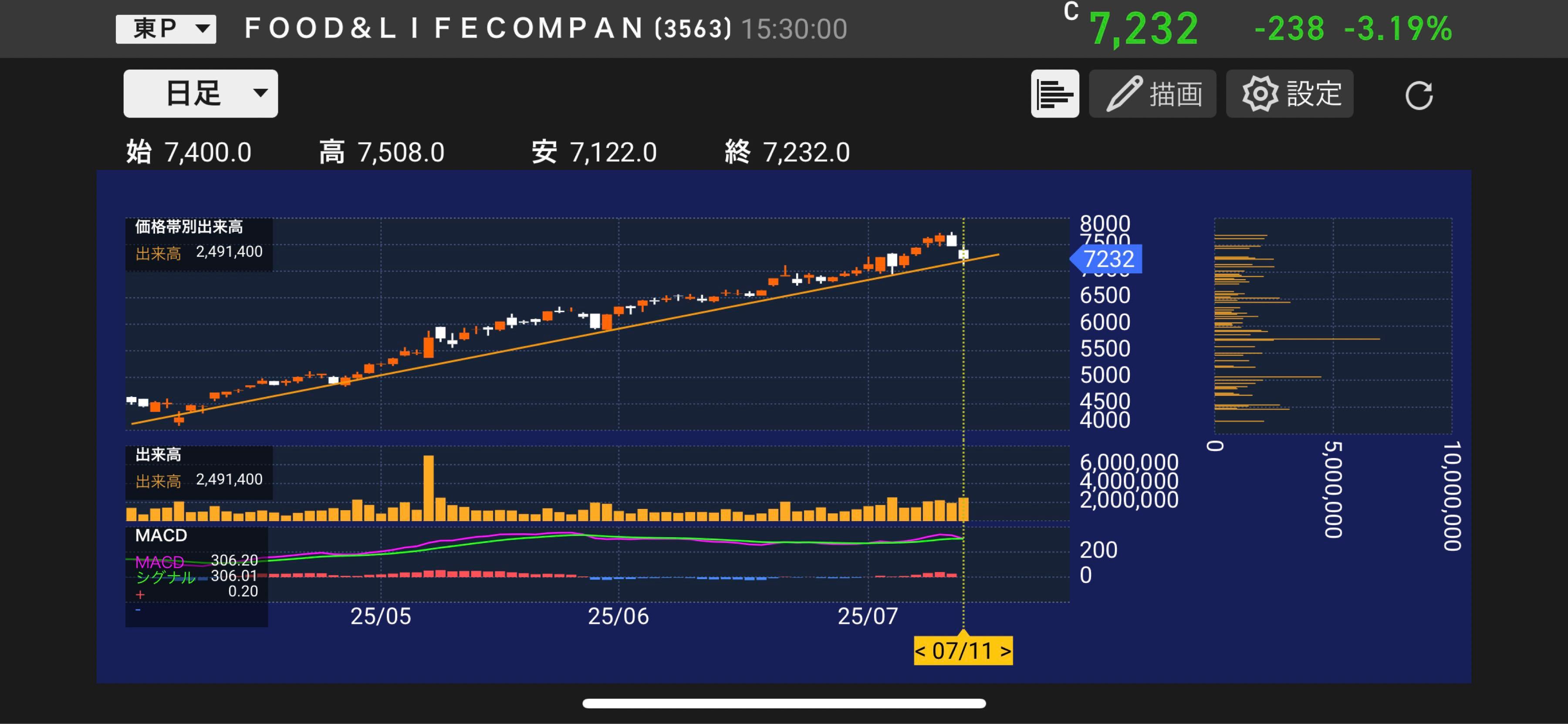The height and width of the screenshot is (724, 1568).
Task: Open the 設定 settings gear
Action: pyautogui.click(x=1289, y=94)
